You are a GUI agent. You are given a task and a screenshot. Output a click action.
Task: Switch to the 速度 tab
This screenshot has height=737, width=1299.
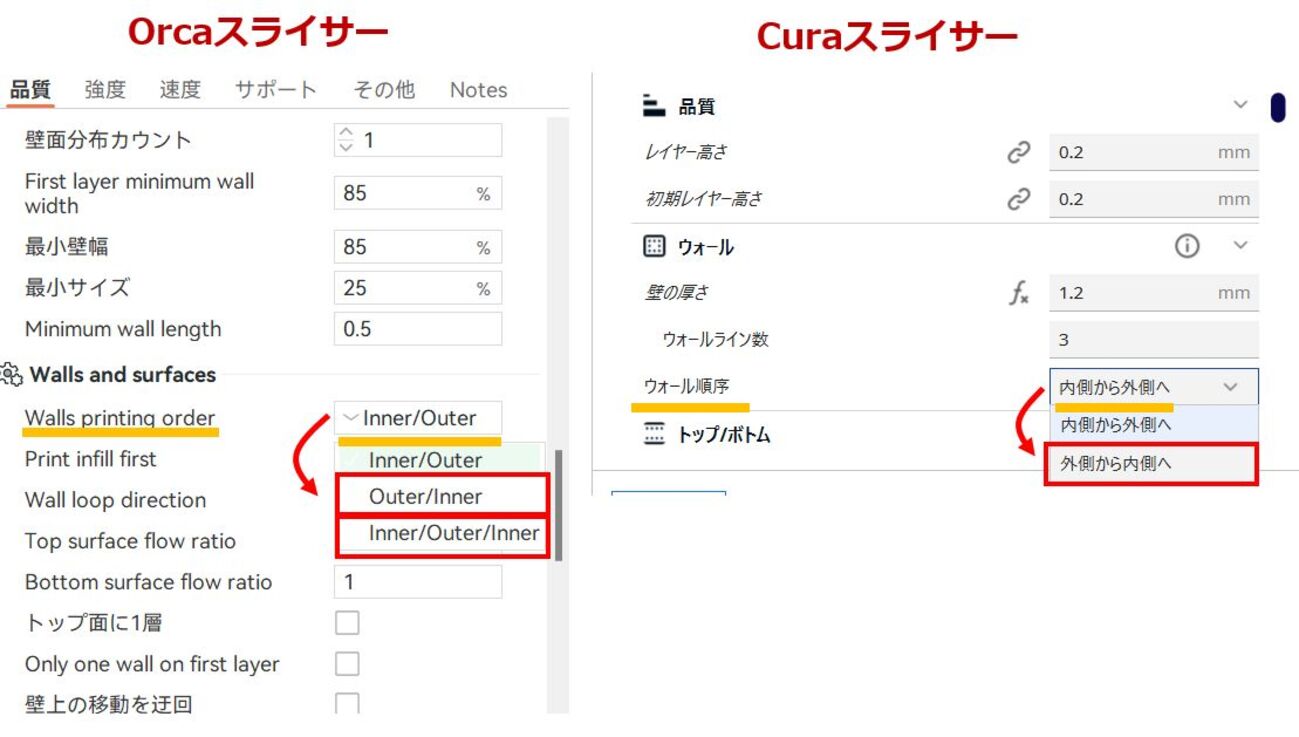[180, 90]
